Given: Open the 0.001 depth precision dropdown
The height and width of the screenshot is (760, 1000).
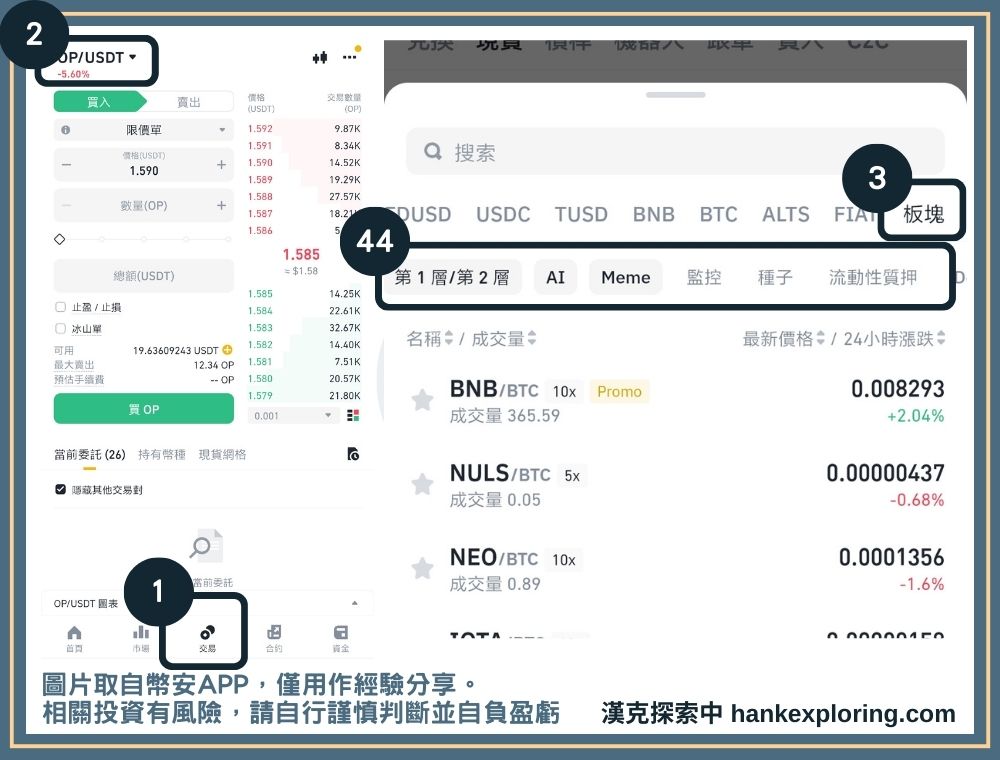Looking at the screenshot, I should 295,416.
